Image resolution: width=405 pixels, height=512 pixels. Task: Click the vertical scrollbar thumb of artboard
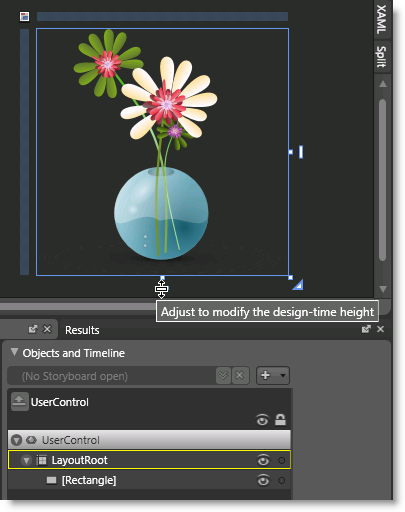[383, 180]
